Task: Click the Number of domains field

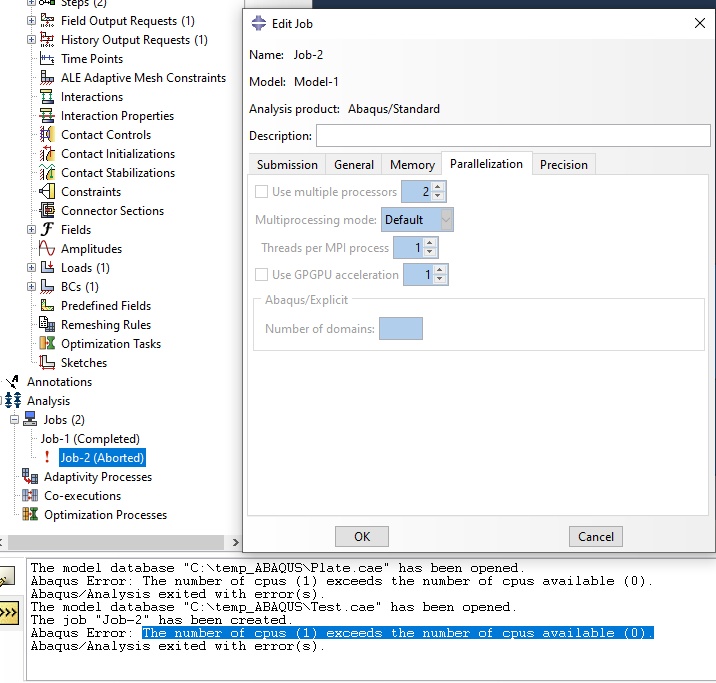Action: pyautogui.click(x=401, y=329)
